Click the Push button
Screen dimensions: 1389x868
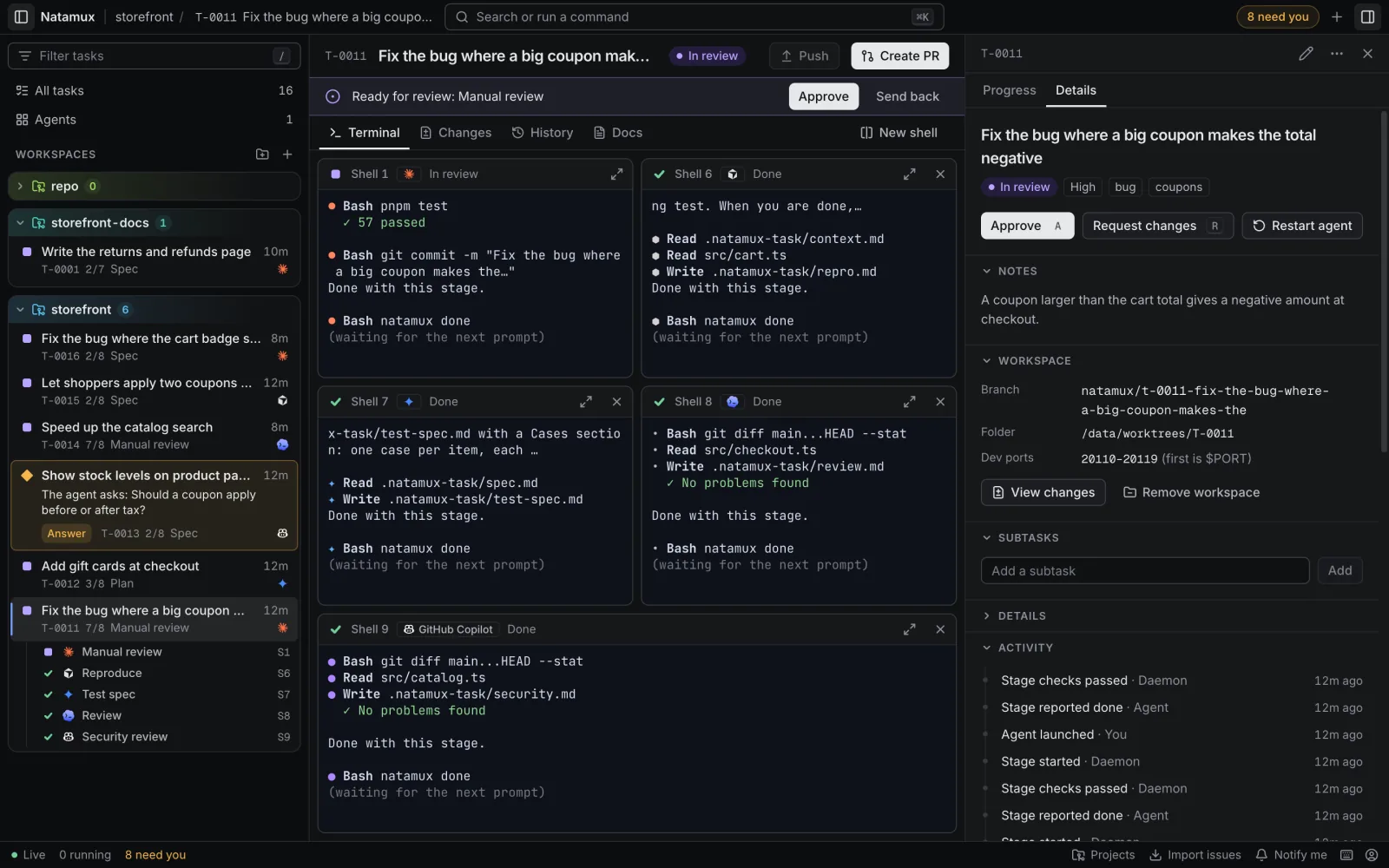[x=804, y=56]
